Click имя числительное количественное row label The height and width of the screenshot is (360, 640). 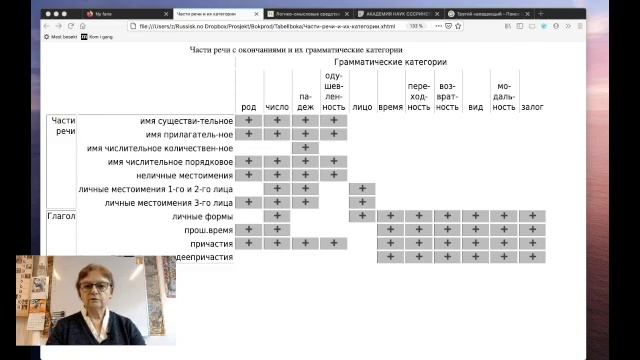[160, 148]
